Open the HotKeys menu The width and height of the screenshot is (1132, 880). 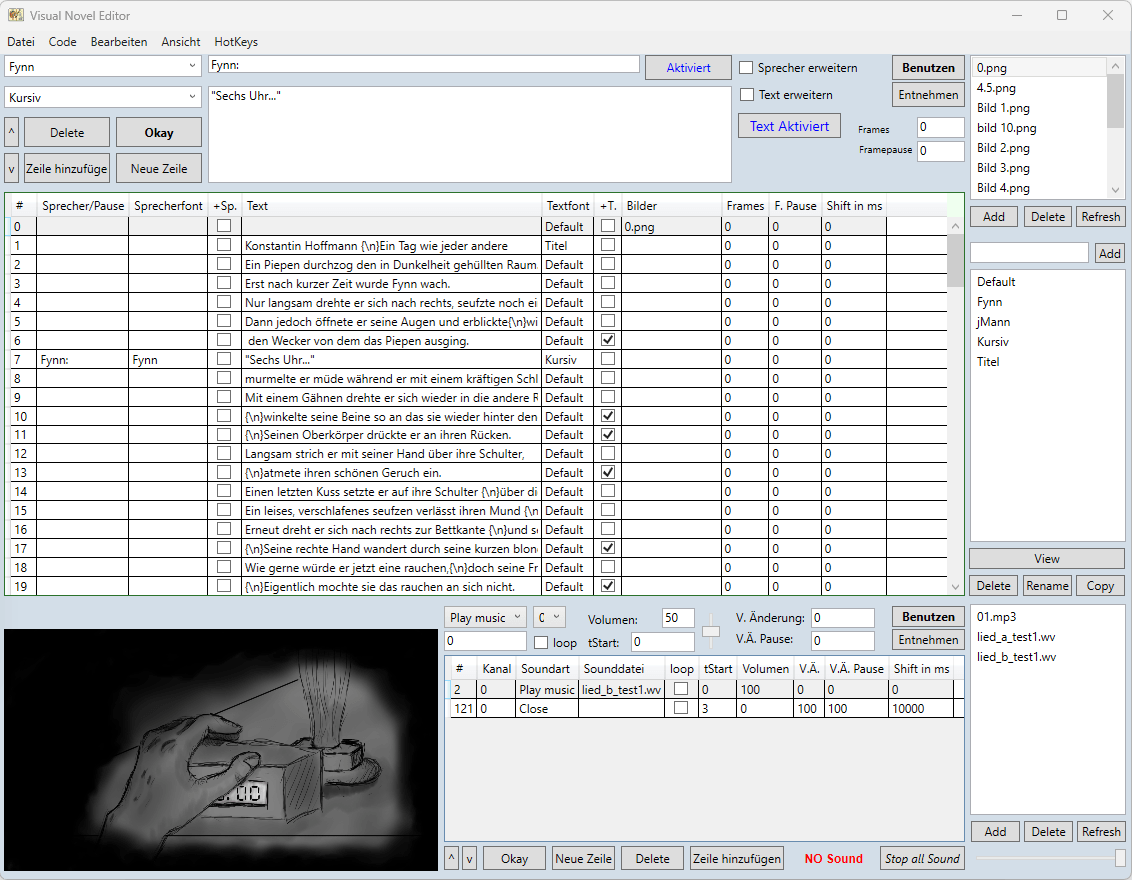[x=236, y=42]
